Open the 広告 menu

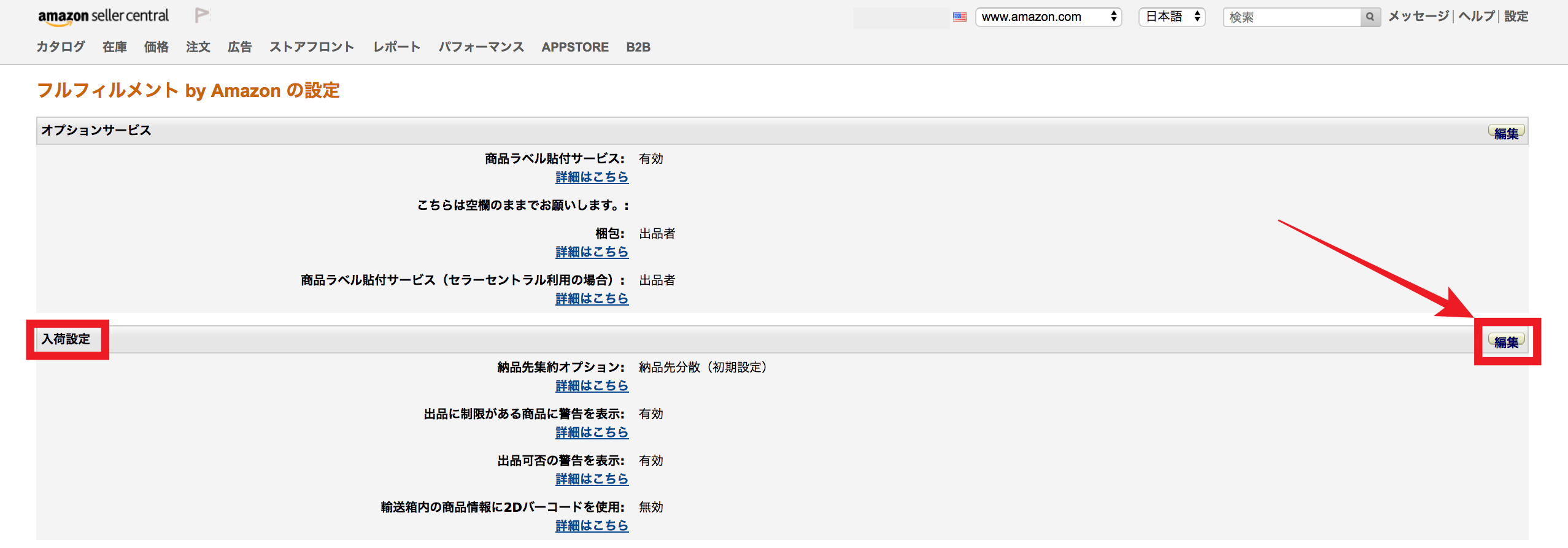[240, 47]
